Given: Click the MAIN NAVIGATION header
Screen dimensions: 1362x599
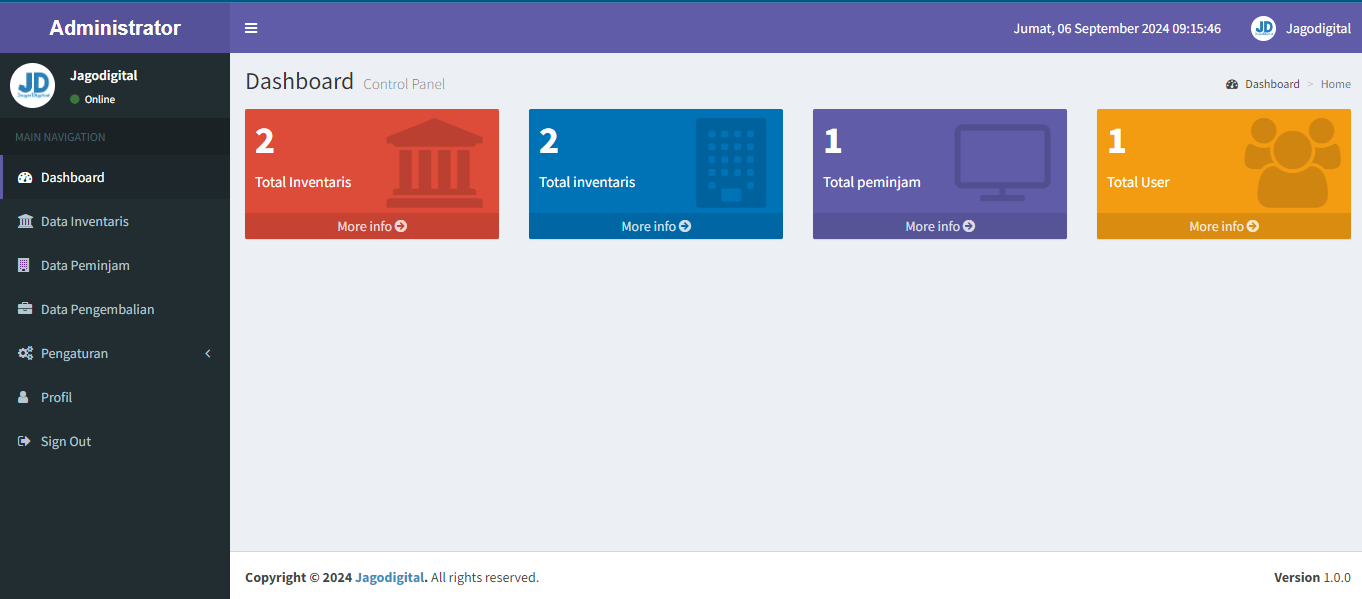Looking at the screenshot, I should (60, 137).
